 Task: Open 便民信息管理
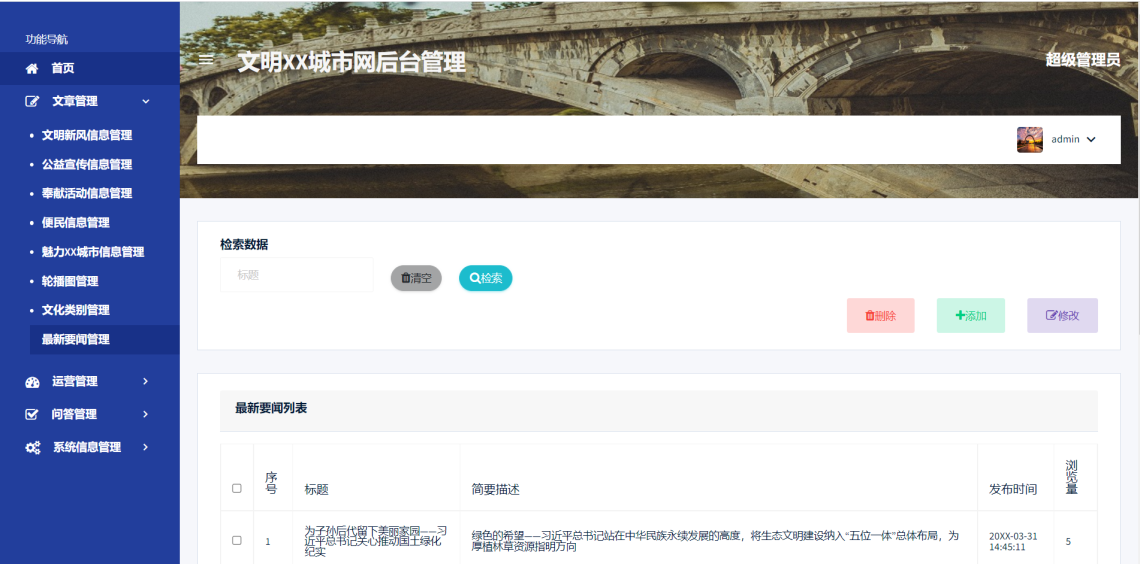click(76, 222)
